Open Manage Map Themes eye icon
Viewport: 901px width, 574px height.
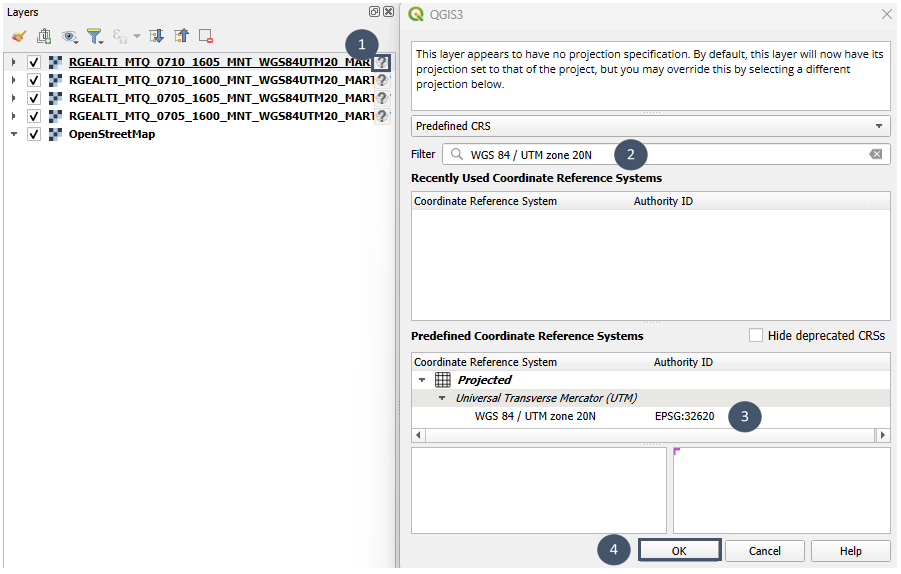point(69,36)
